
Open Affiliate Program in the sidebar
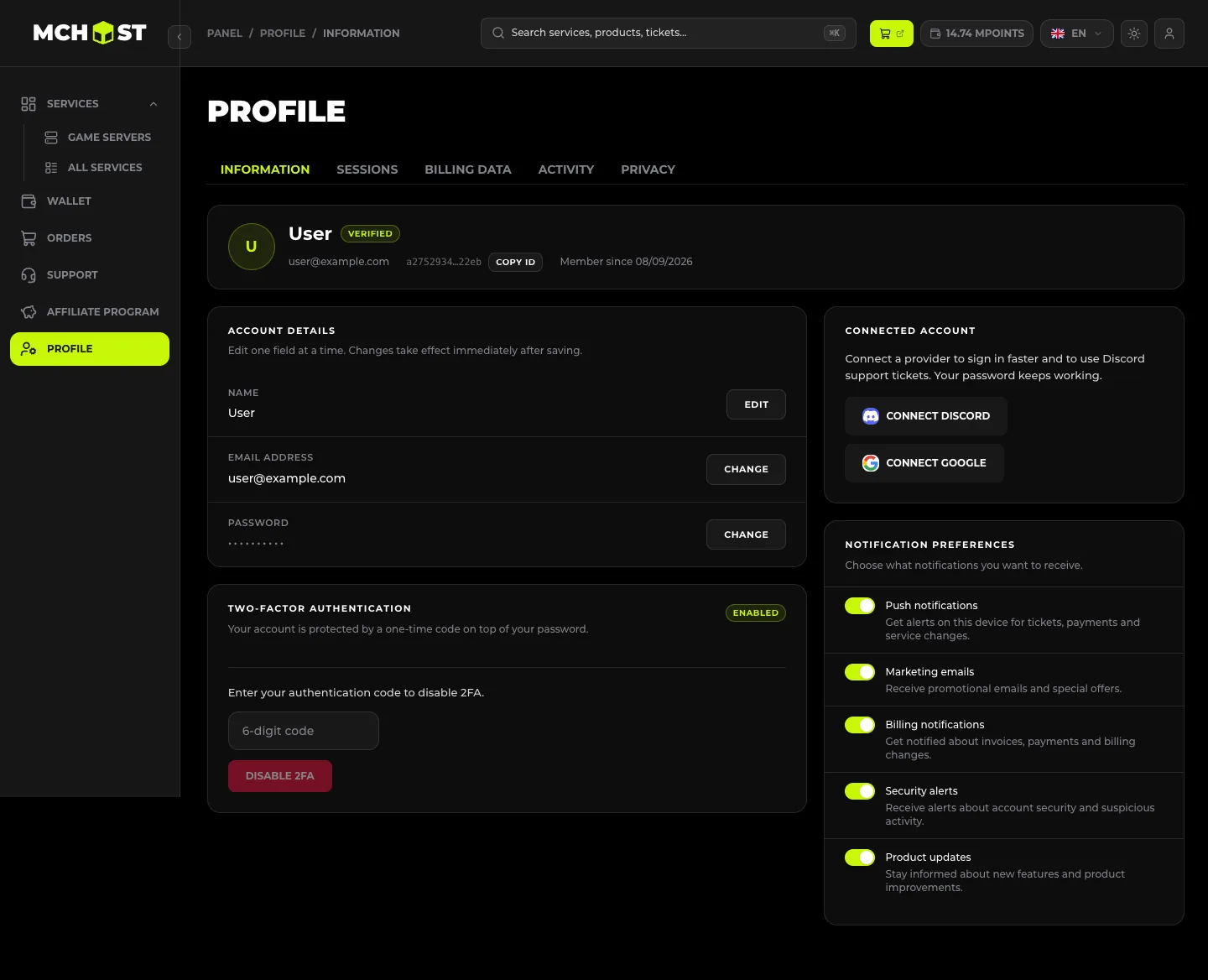point(90,312)
